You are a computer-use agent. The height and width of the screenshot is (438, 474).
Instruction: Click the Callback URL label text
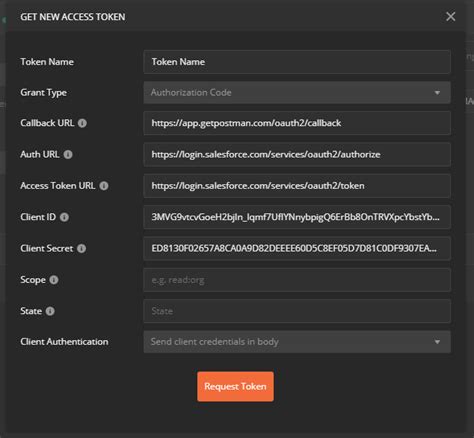(47, 123)
